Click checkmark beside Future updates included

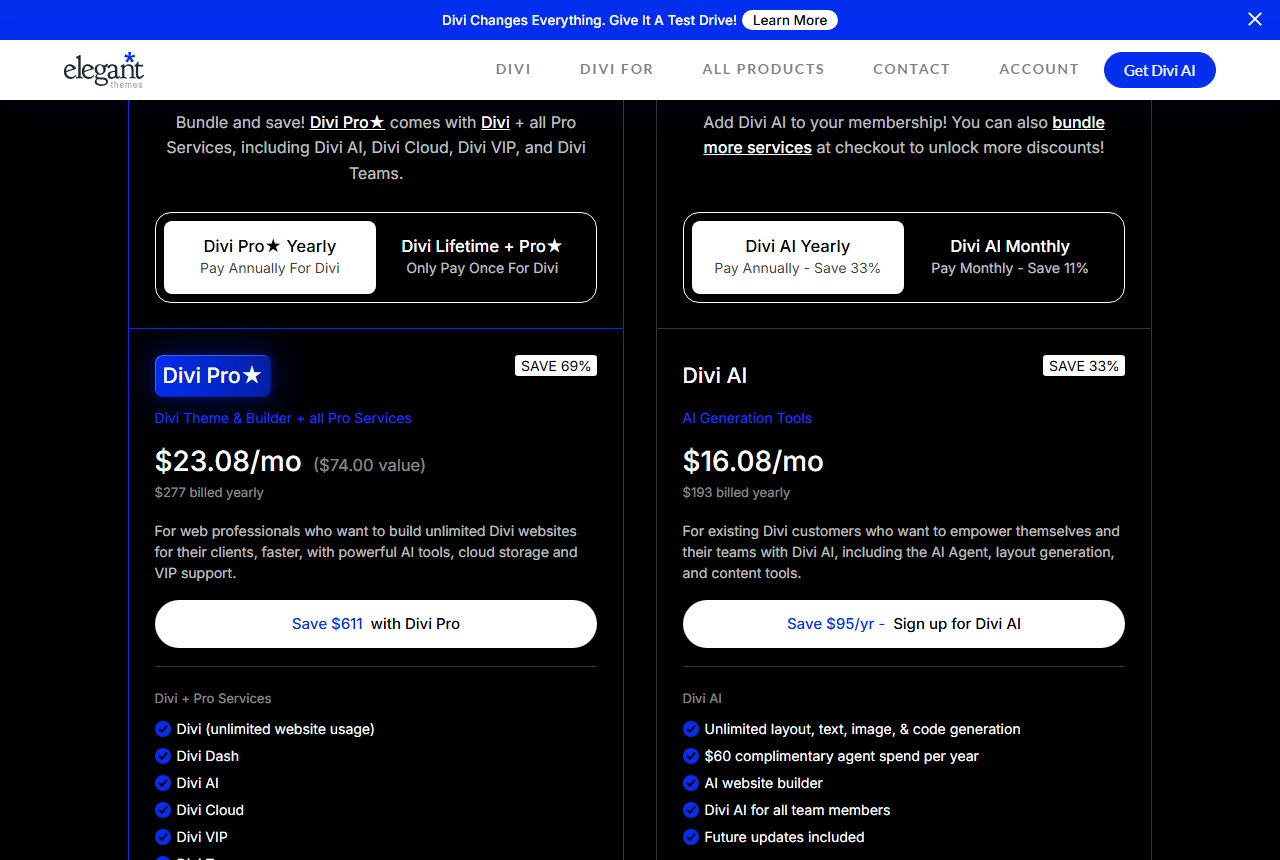pyautogui.click(x=691, y=837)
